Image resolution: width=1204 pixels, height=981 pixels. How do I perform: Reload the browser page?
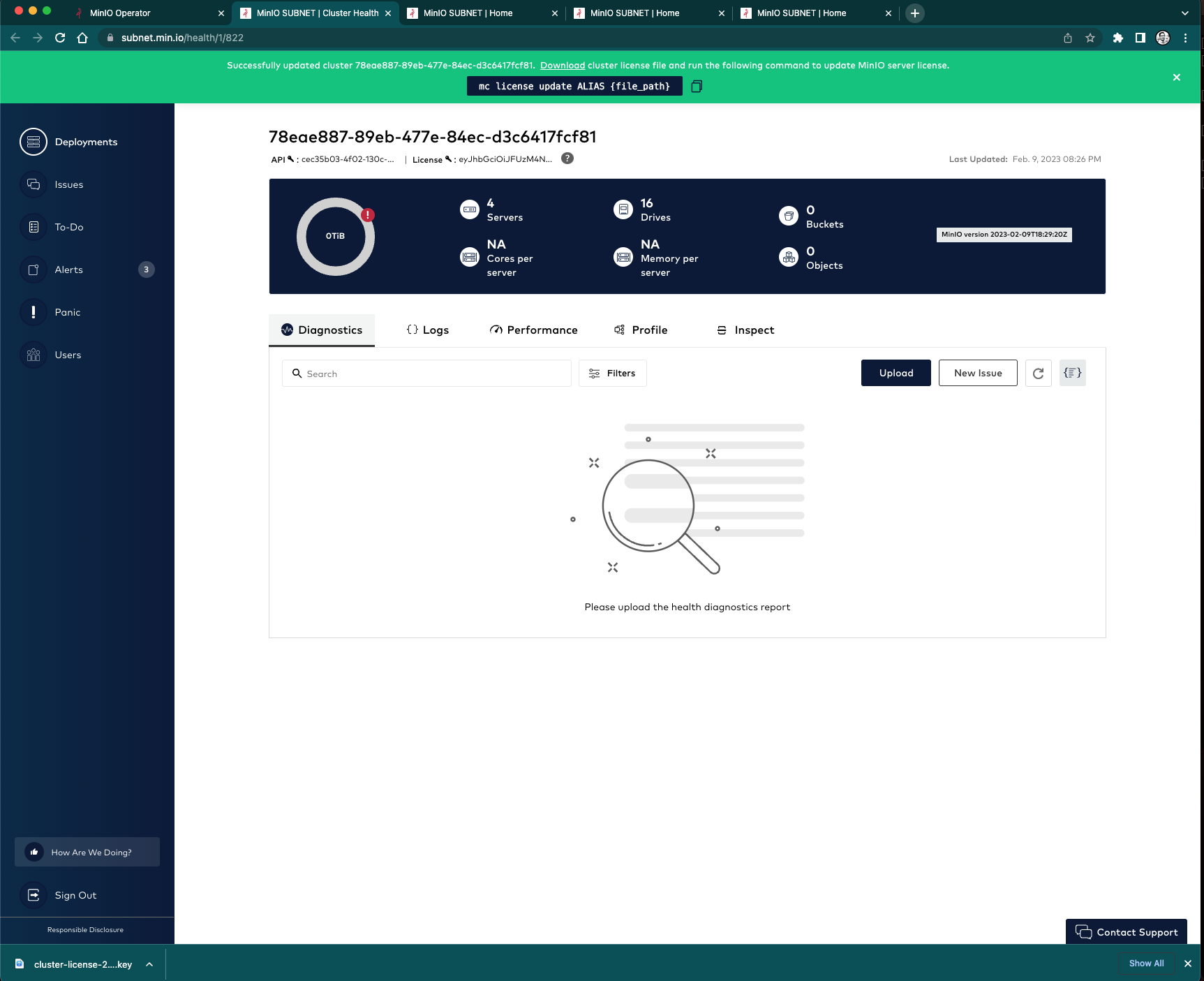[x=60, y=38]
